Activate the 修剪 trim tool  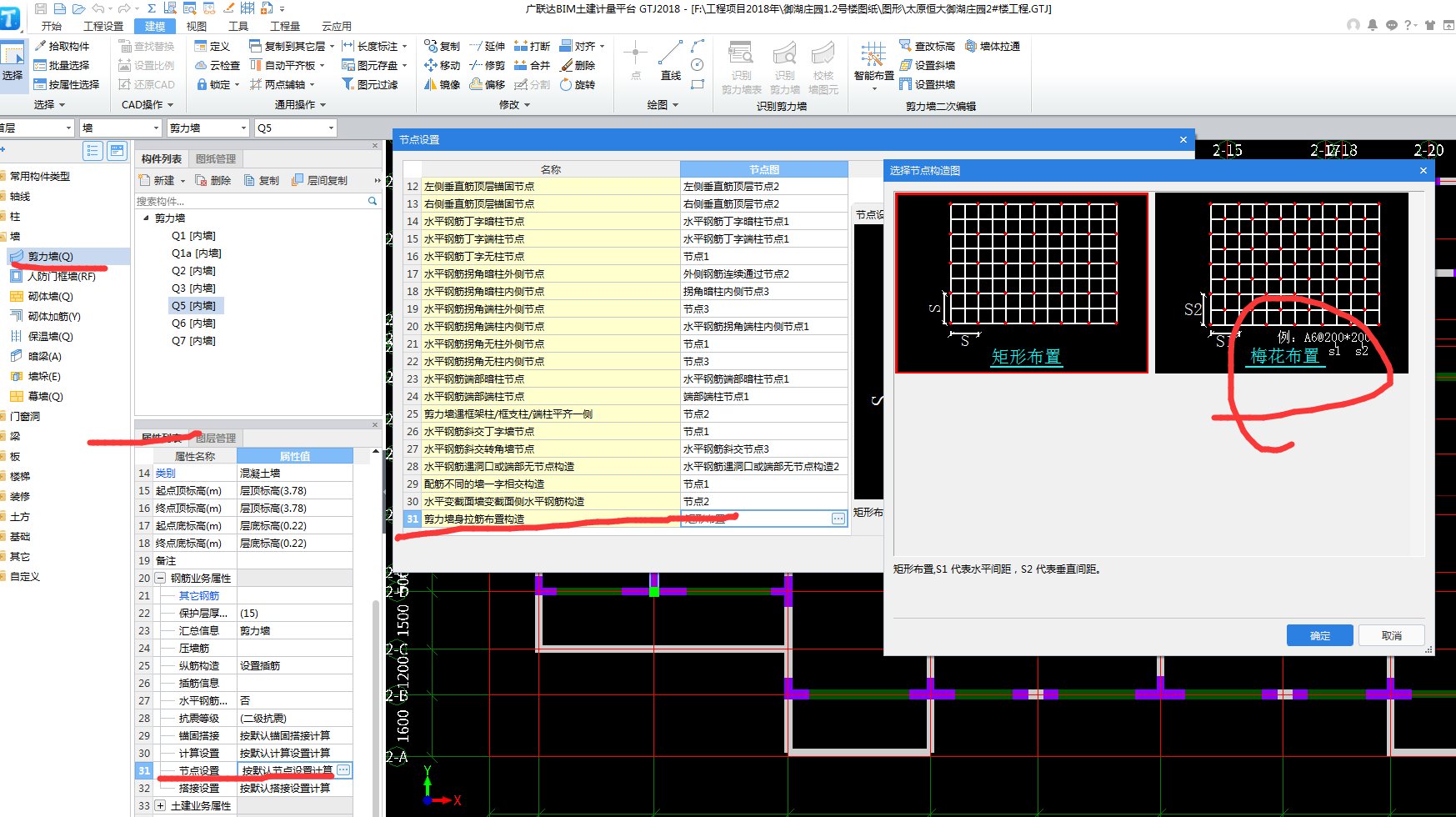[x=487, y=65]
